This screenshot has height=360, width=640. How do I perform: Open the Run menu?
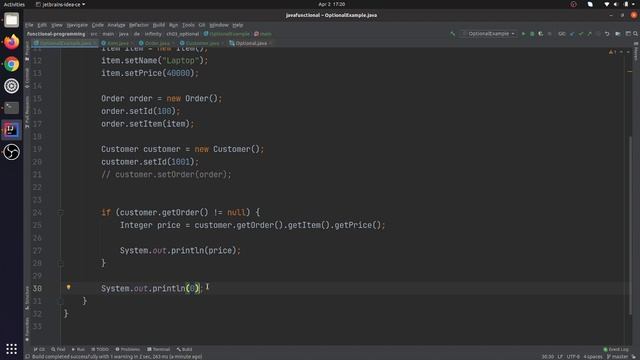coord(173,25)
